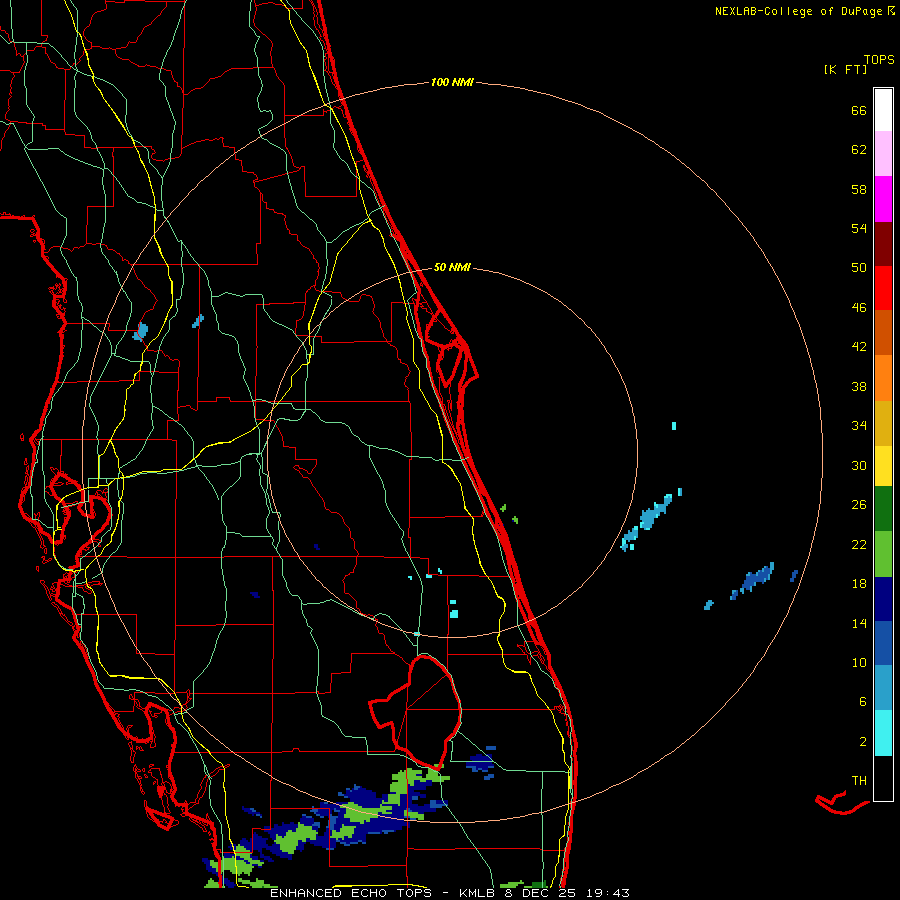Click the KMLB station ID in the caption
This screenshot has width=900, height=900.
(x=476, y=893)
